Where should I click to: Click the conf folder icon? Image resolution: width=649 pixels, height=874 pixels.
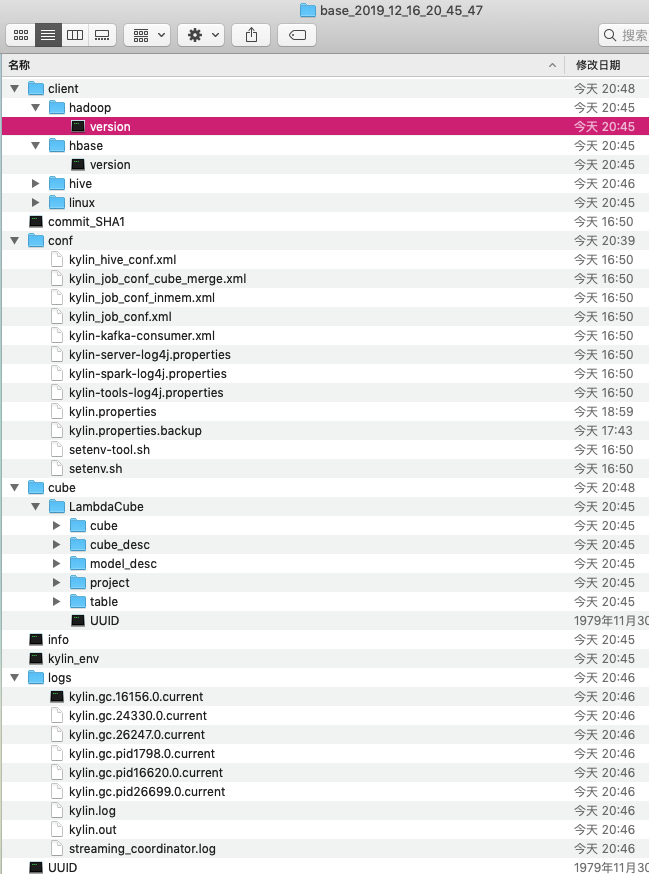[x=36, y=240]
